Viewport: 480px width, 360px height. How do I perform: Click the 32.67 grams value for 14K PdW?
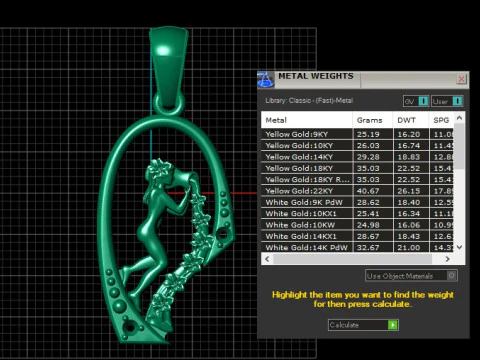coord(368,248)
